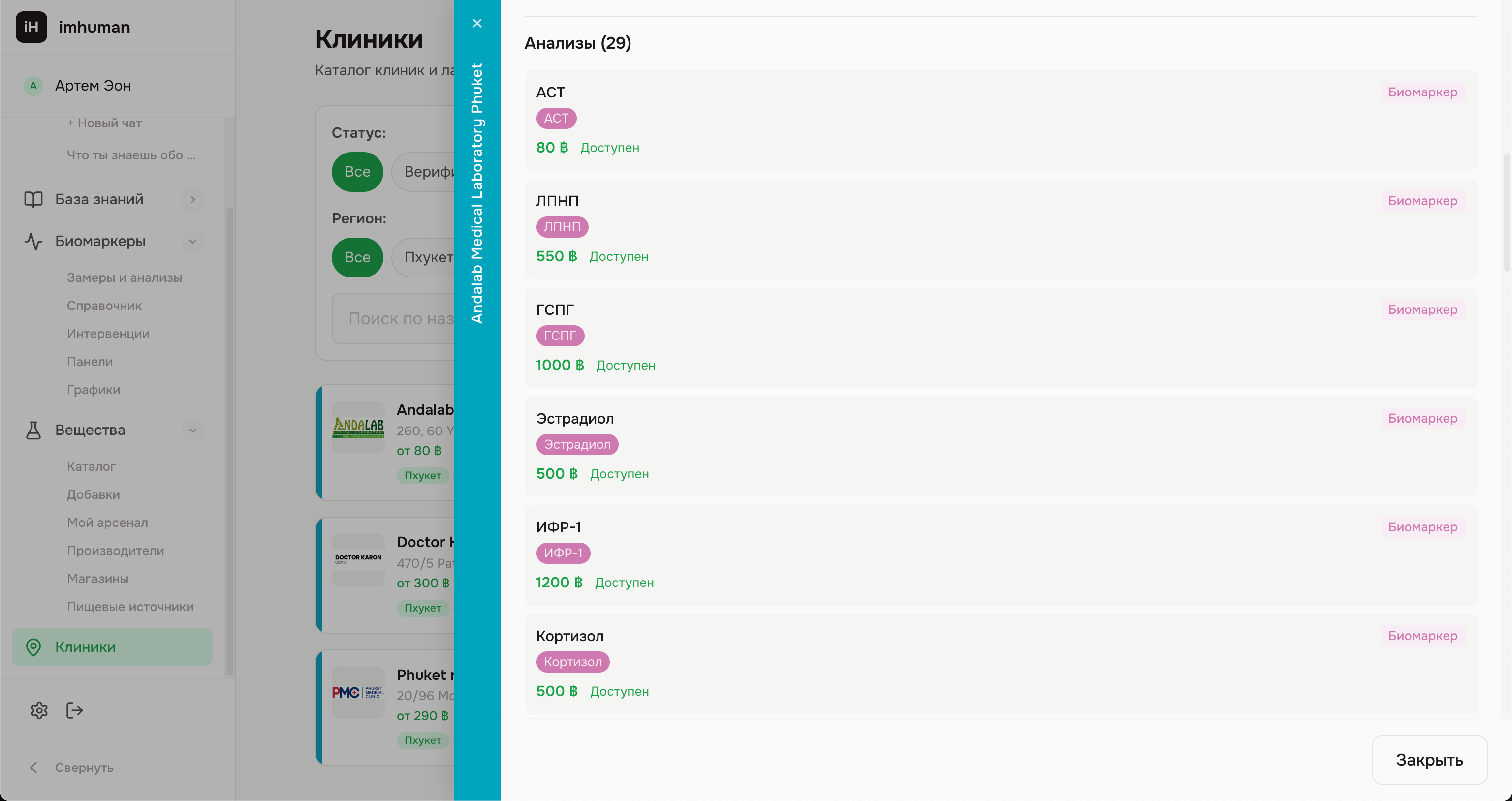The width and height of the screenshot is (1512, 801).
Task: Open settings via gear icon
Action: tap(39, 710)
